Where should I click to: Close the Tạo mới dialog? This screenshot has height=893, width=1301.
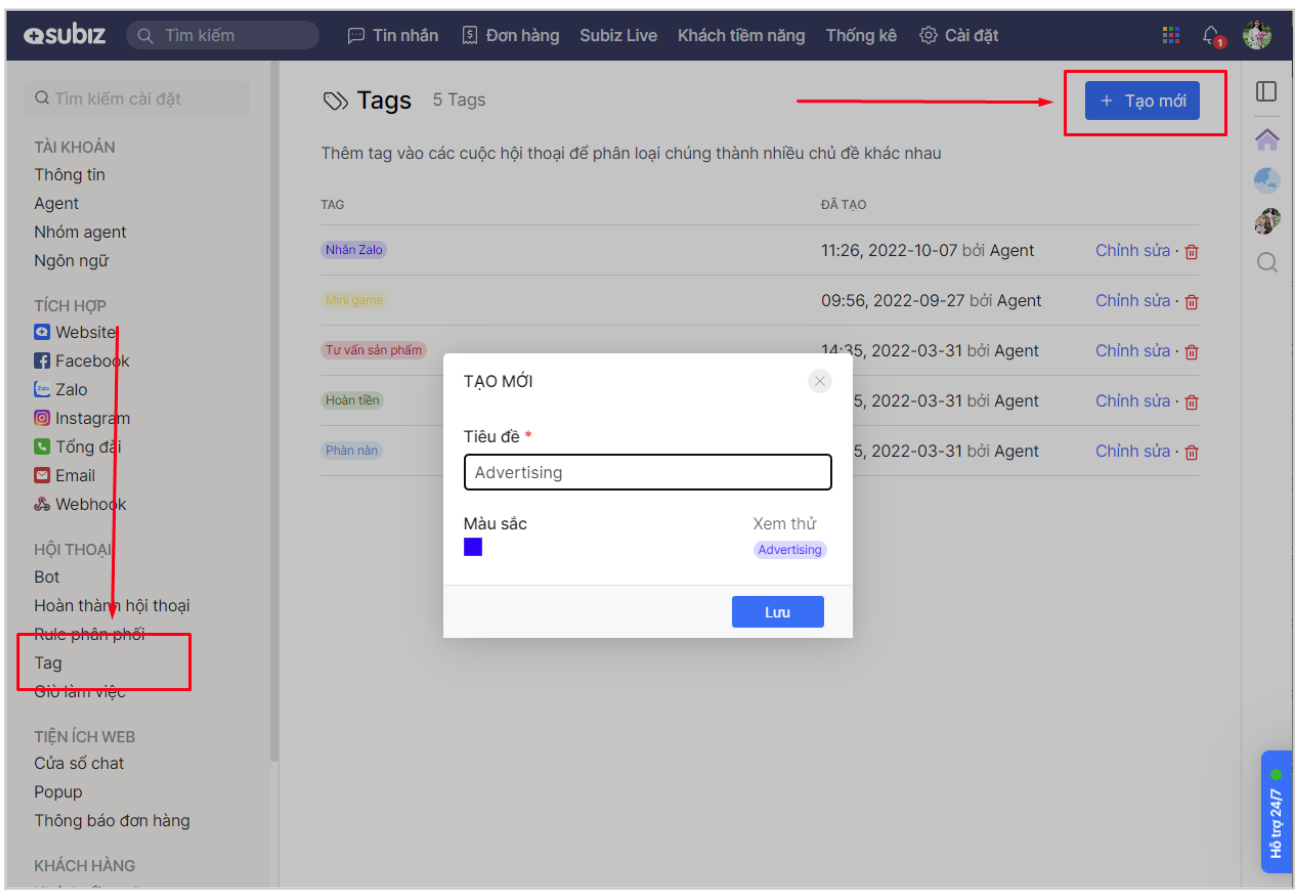pos(820,381)
